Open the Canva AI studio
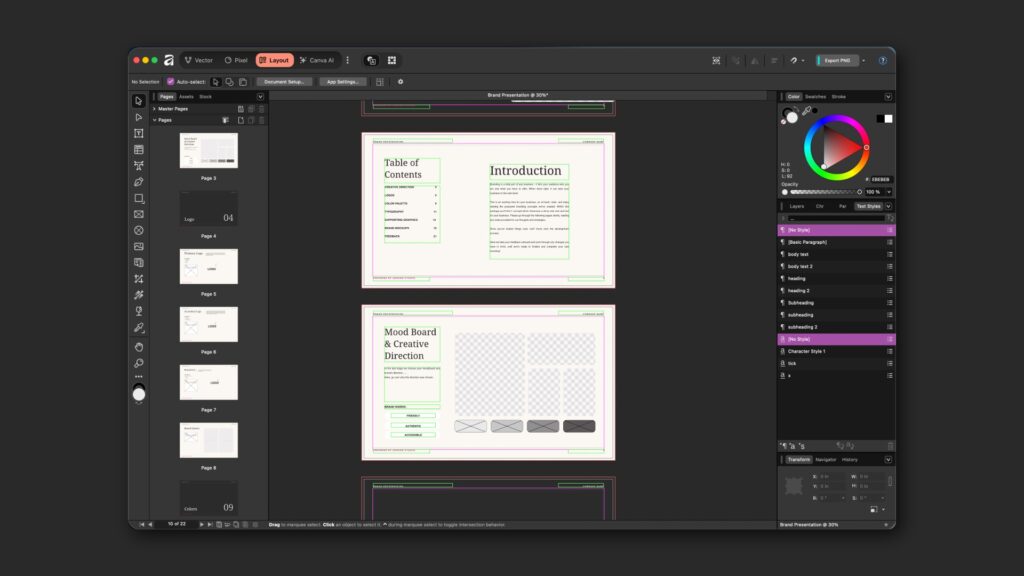Screen dimensions: 1024x576 pyautogui.click(x=317, y=60)
